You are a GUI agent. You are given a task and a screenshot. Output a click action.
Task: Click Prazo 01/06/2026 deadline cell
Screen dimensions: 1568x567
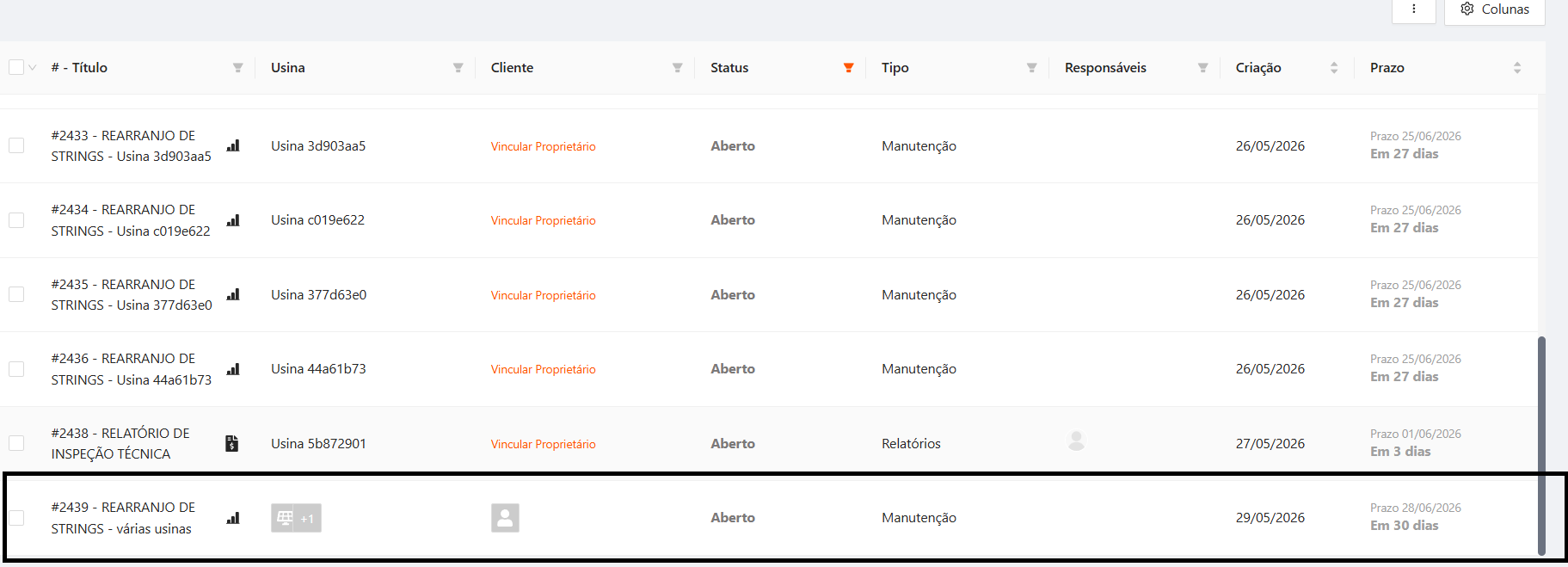(1416, 443)
